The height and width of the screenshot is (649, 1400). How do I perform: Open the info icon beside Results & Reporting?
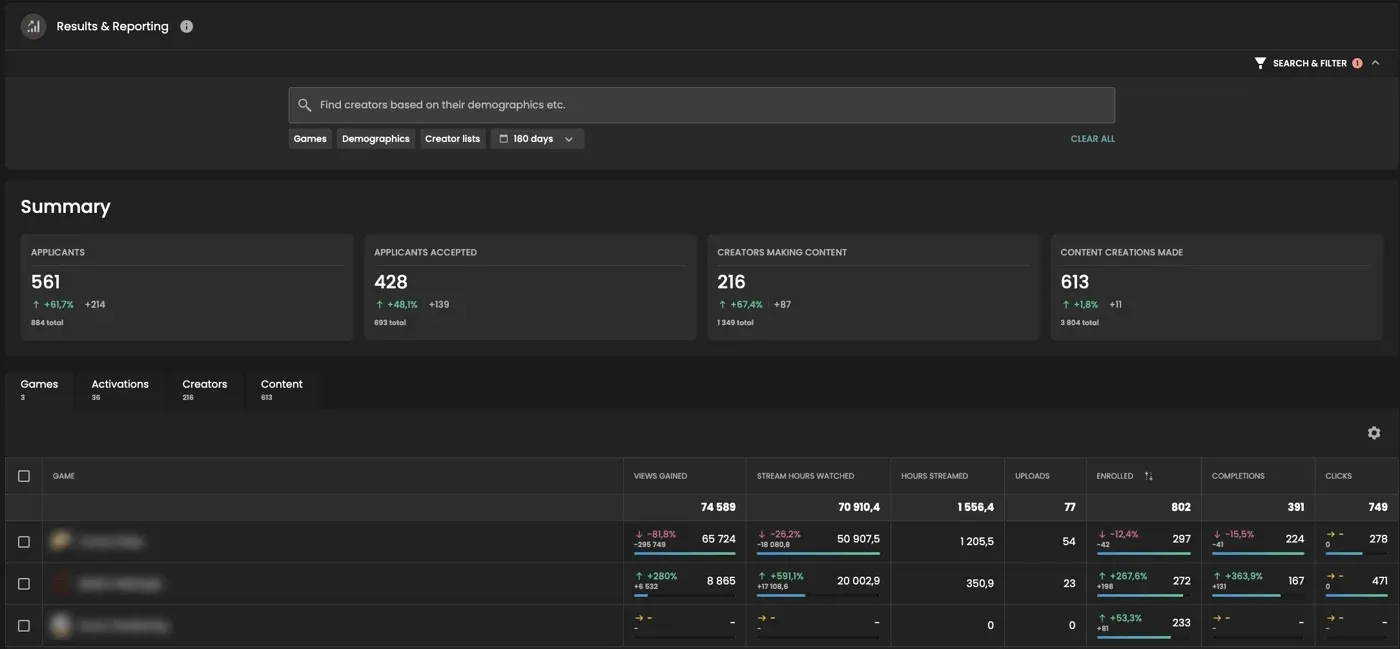point(186,27)
